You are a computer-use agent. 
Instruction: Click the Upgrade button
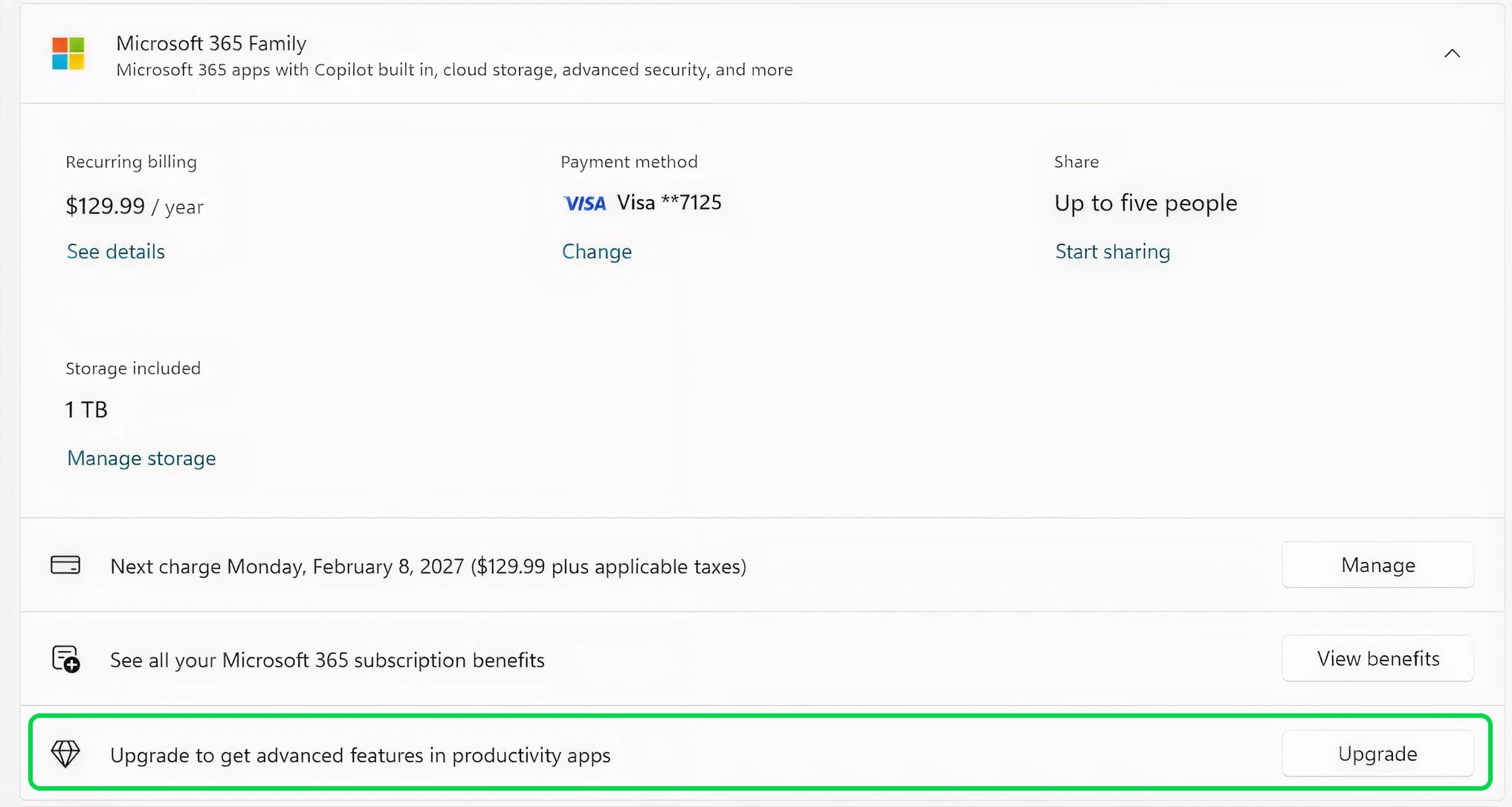coord(1377,753)
